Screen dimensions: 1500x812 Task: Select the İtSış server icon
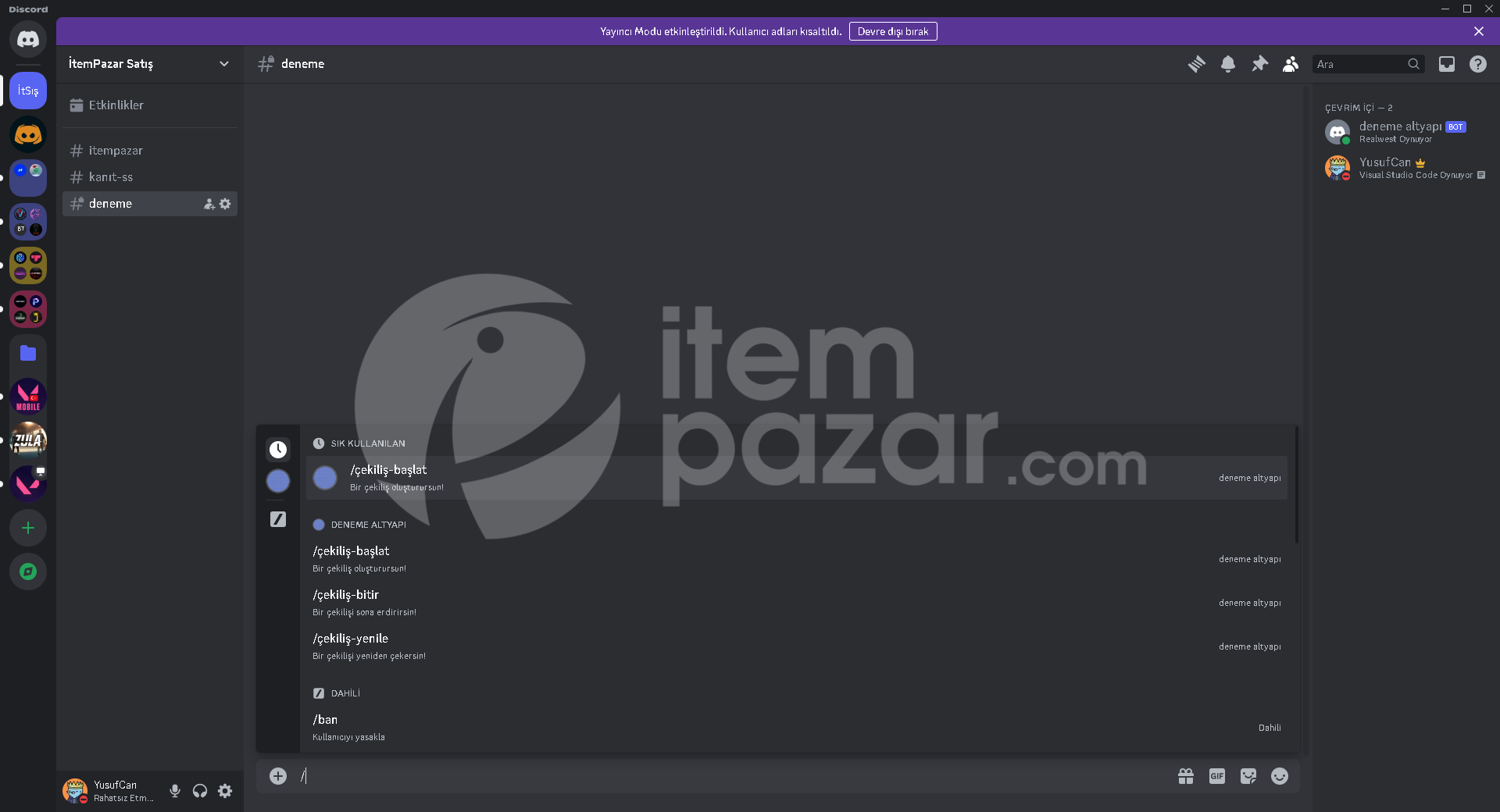pos(28,91)
